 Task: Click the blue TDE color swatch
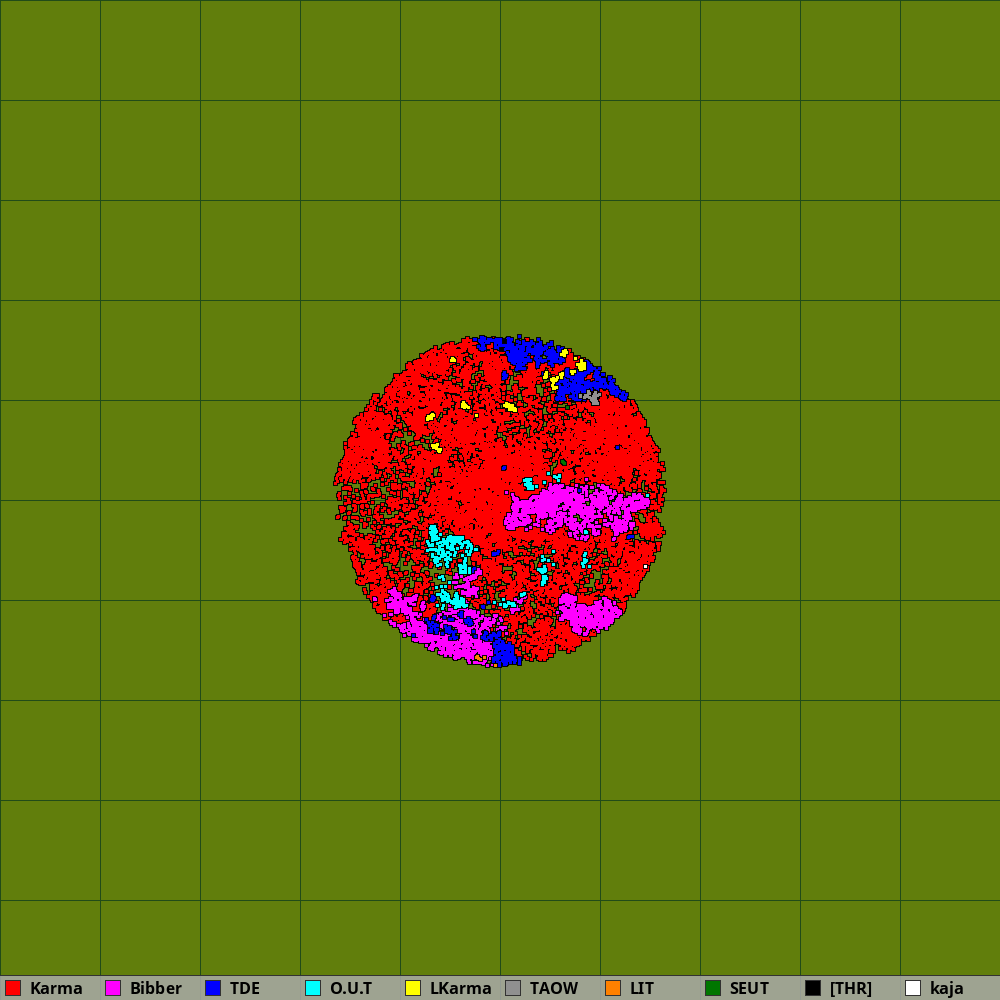click(x=213, y=988)
